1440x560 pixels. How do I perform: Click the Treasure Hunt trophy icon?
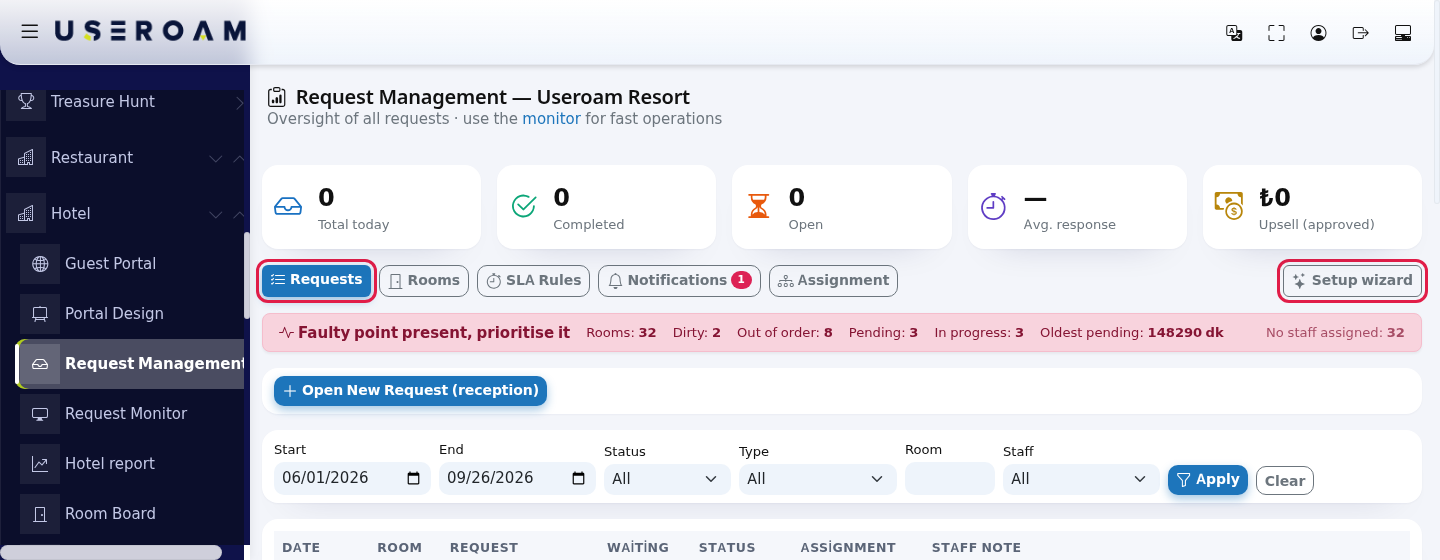[26, 101]
